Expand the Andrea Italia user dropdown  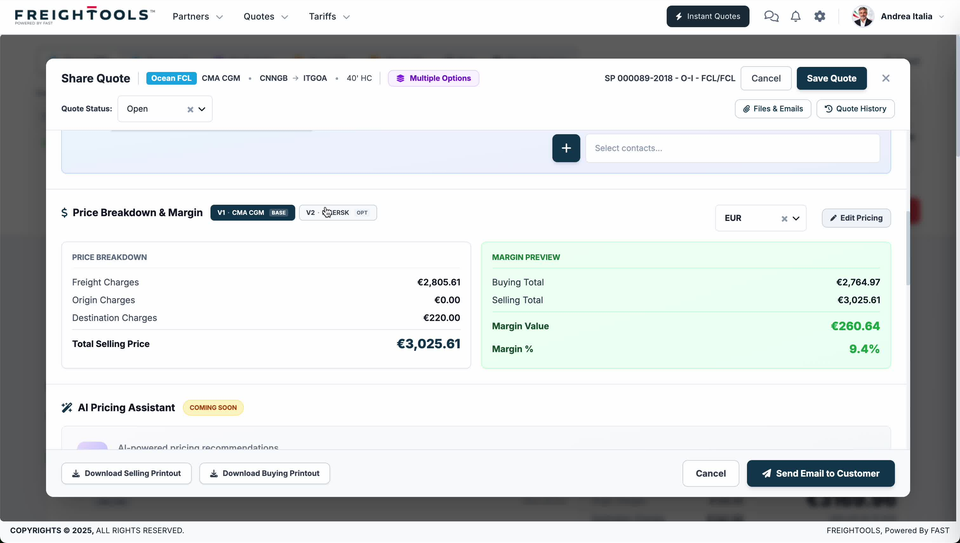(941, 17)
